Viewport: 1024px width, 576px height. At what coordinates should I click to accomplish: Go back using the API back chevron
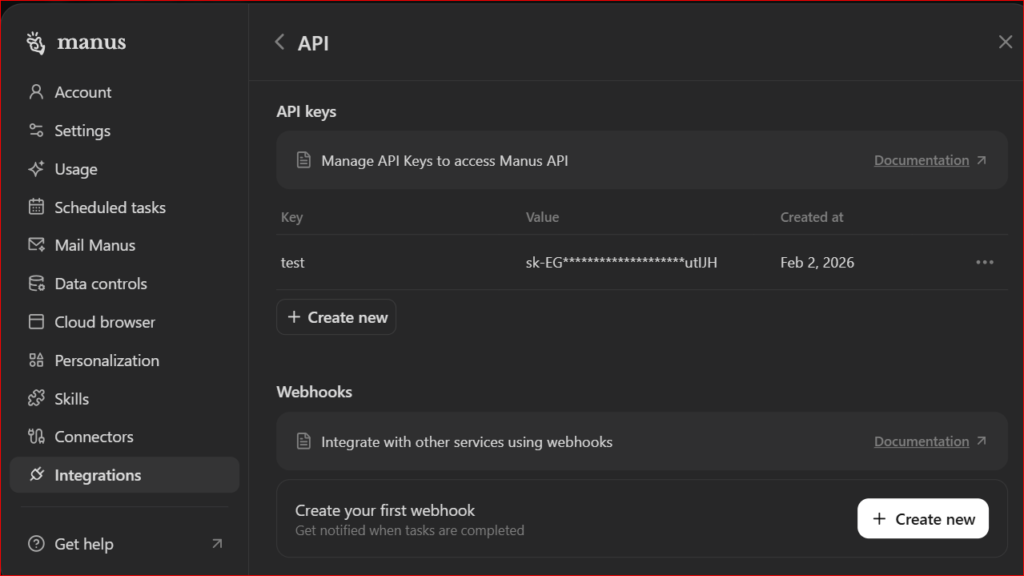coord(280,42)
